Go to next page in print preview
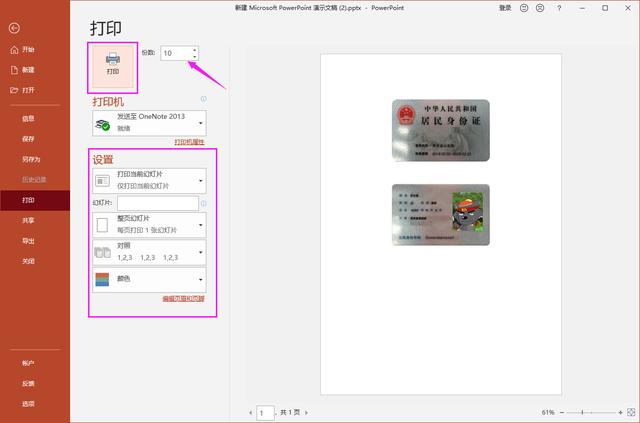Screen dimensions: 640x423 [308, 412]
